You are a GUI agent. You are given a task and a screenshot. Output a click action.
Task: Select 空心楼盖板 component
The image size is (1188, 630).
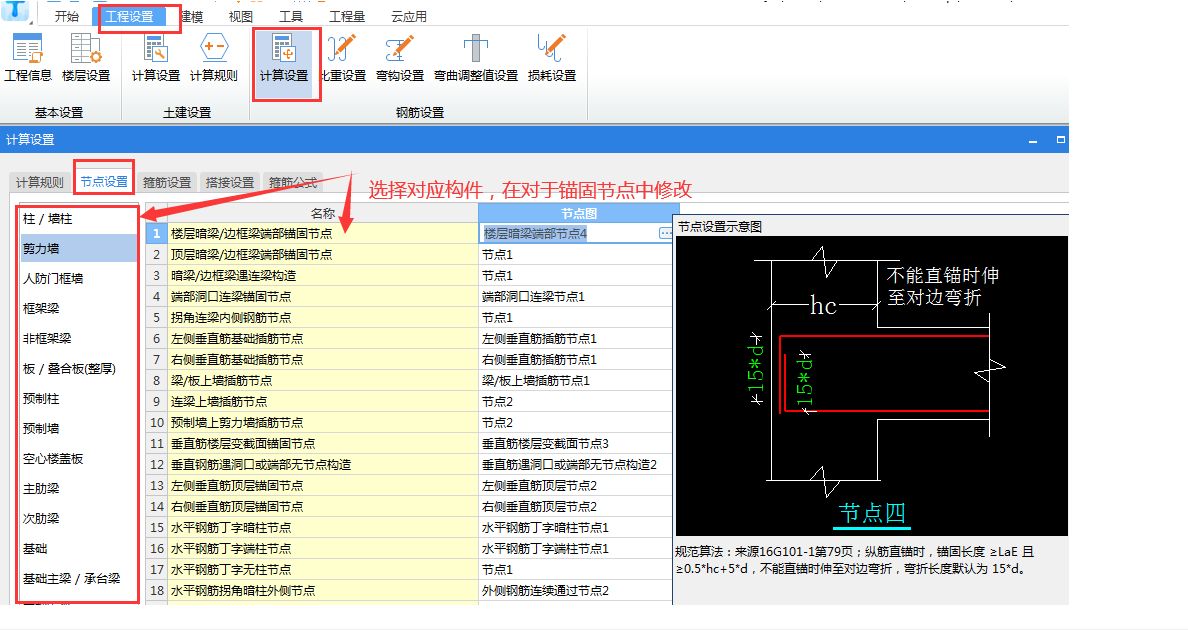pyautogui.click(x=79, y=459)
